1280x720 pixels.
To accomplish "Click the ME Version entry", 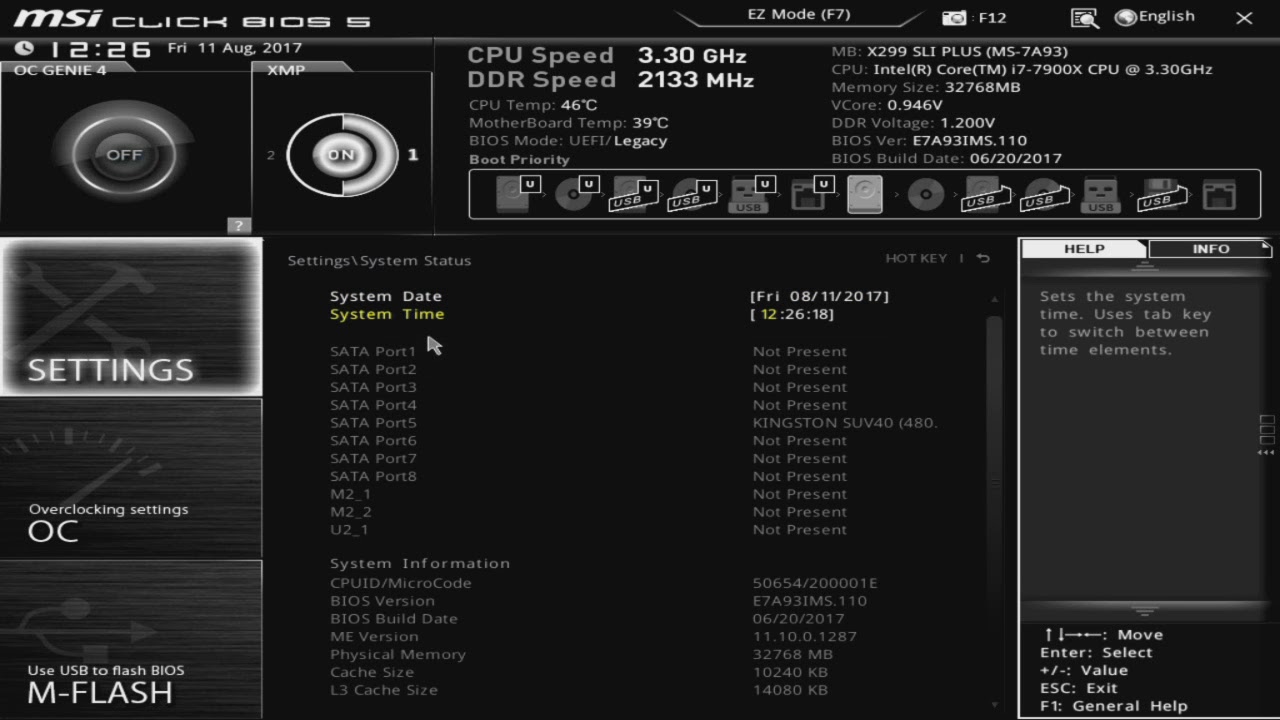I will pos(374,637).
